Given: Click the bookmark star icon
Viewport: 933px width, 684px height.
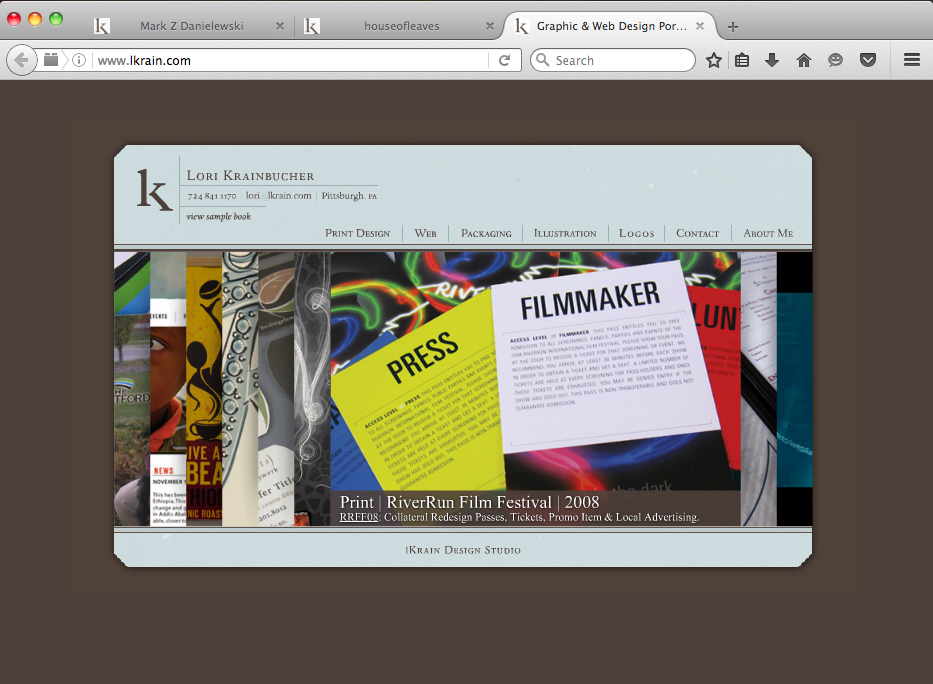Looking at the screenshot, I should click(x=714, y=60).
